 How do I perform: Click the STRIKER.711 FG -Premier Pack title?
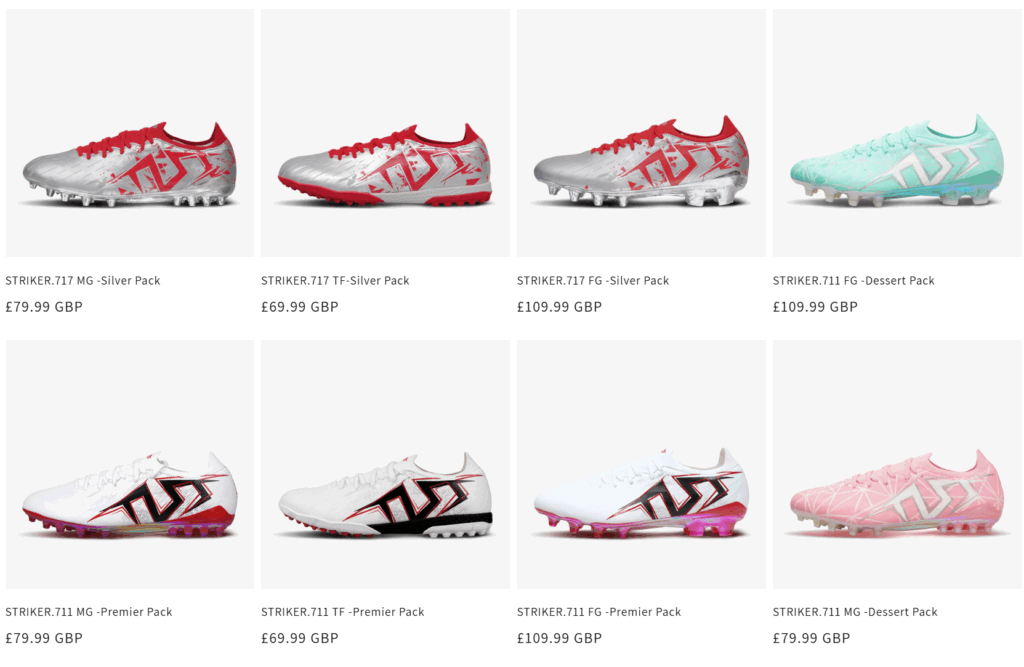(x=599, y=612)
